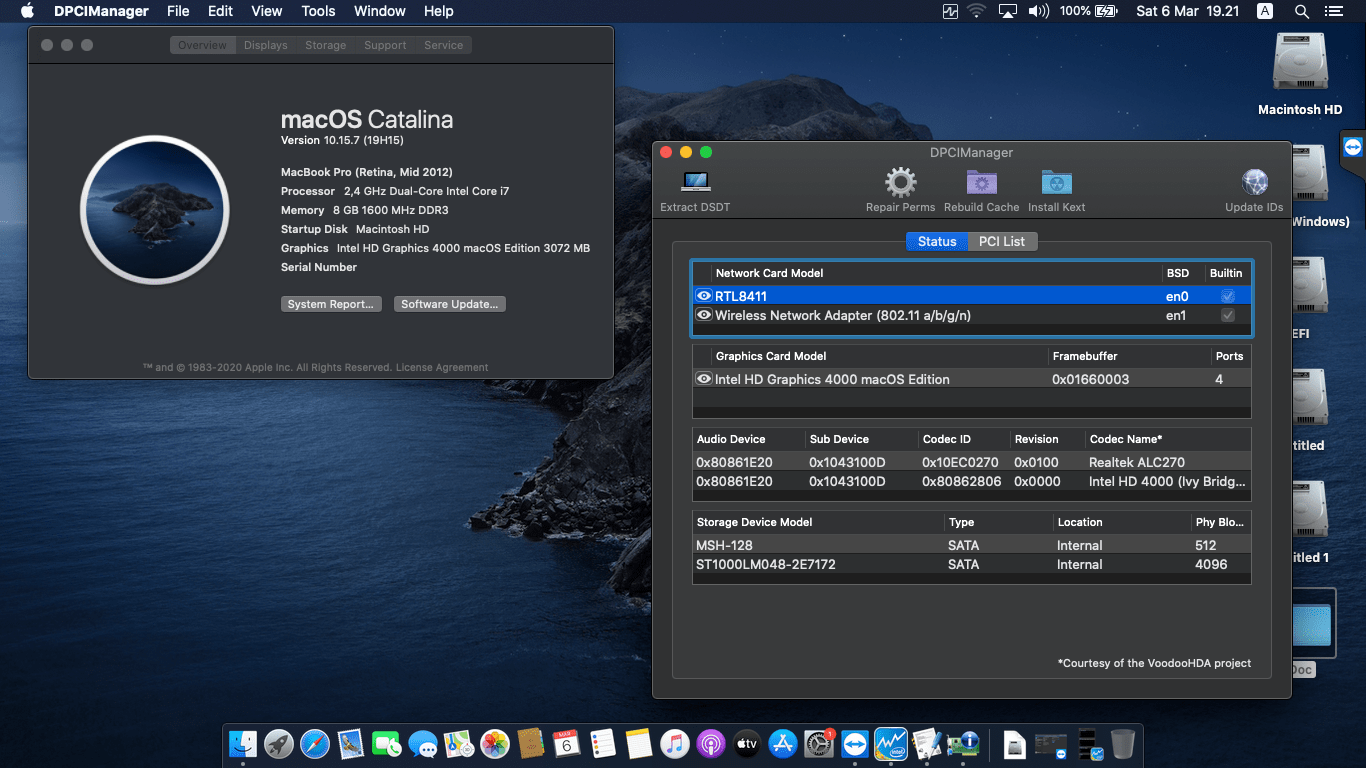
Task: Open Safari in the dock
Action: pos(315,743)
